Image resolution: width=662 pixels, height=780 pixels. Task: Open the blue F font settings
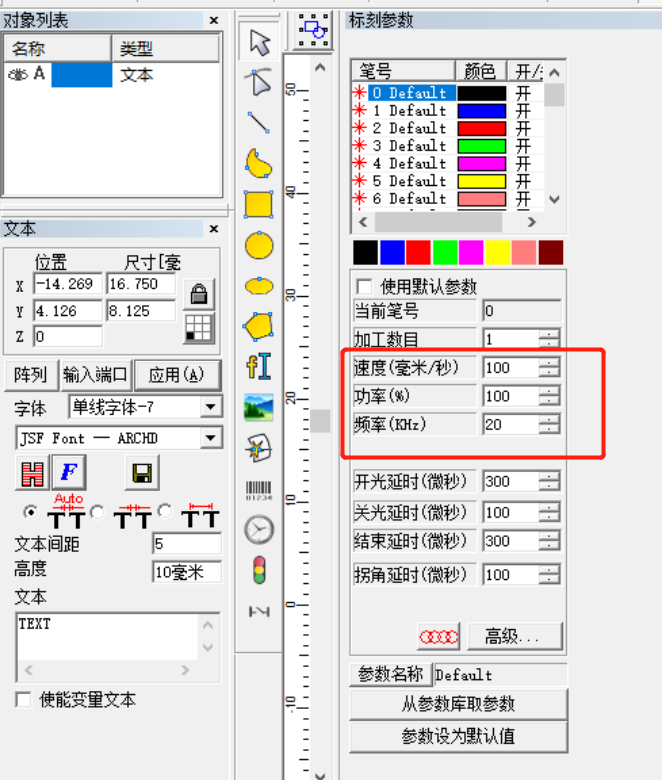[69, 472]
